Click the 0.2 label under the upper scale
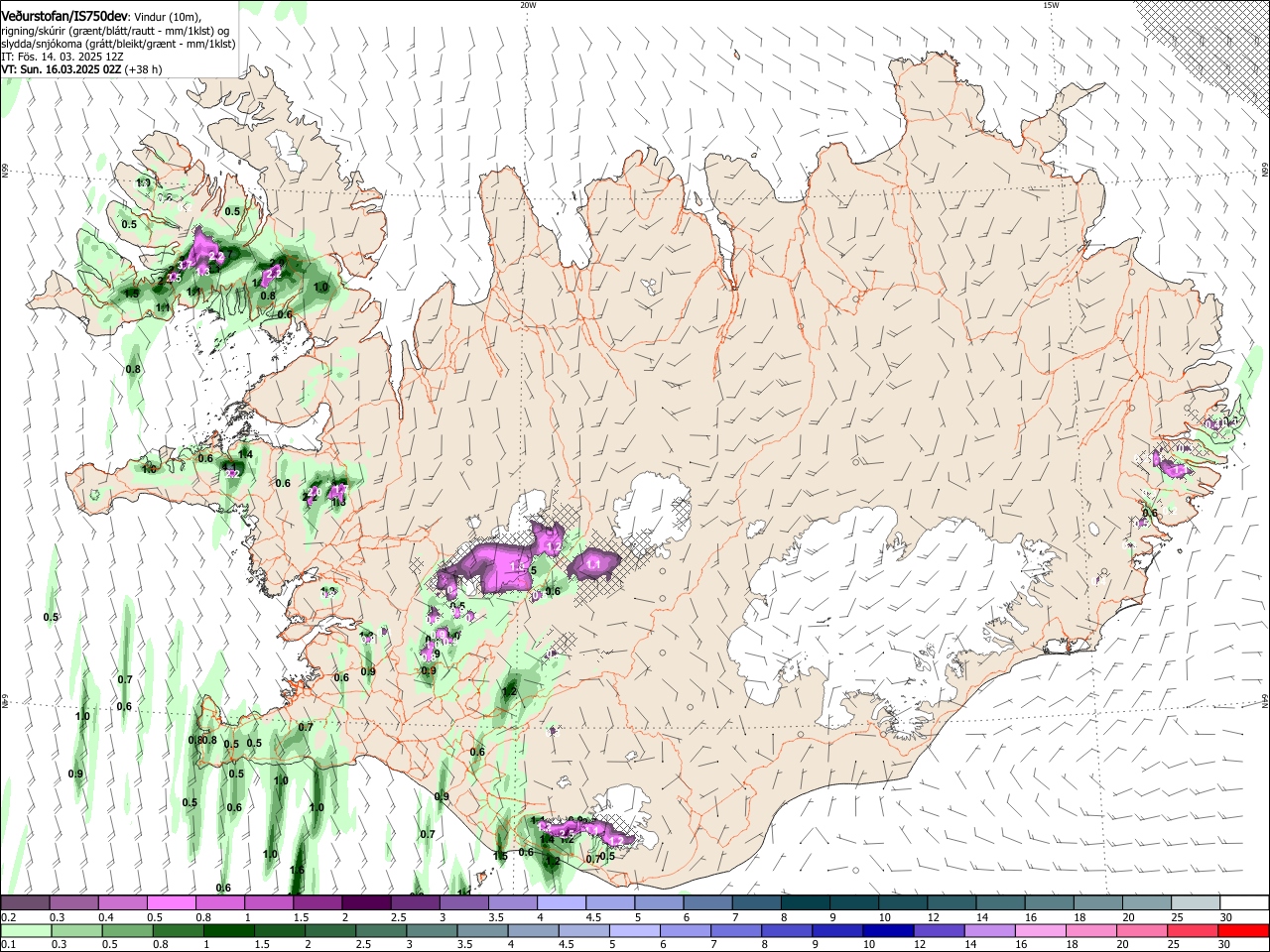Screen dimensions: 1270x952 (x=8, y=917)
